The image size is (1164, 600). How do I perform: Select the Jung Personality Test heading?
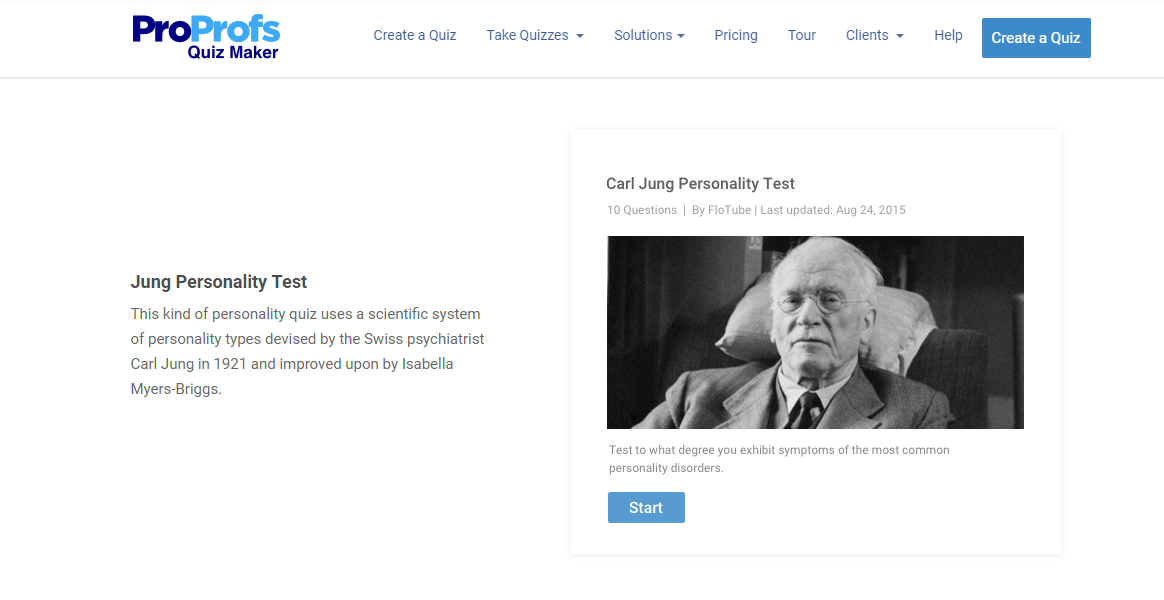point(219,282)
